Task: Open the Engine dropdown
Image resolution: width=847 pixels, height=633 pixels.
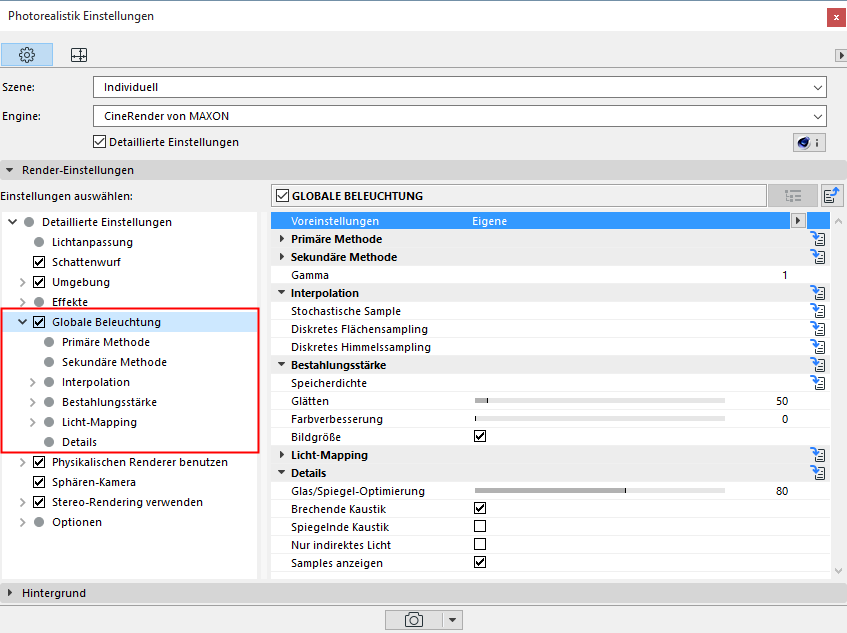Action: (x=460, y=116)
